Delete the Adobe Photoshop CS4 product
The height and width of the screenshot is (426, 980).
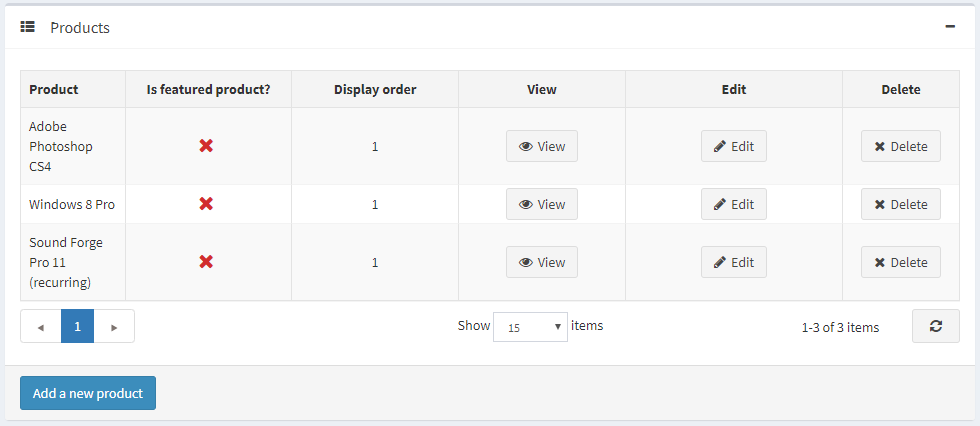pos(901,146)
